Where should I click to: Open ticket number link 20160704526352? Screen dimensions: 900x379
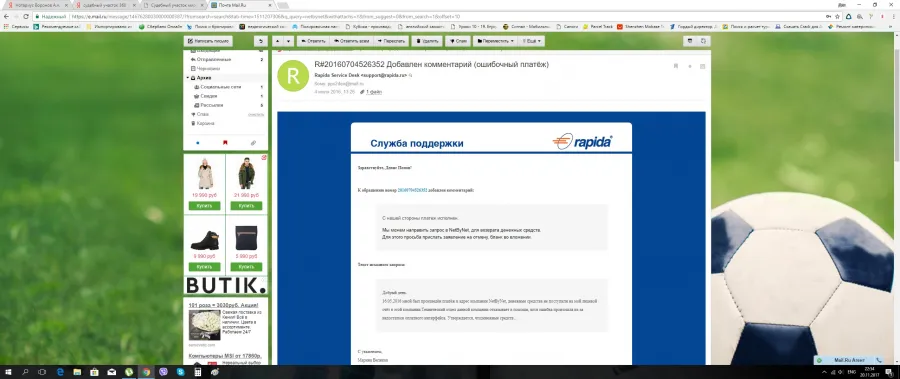click(x=412, y=190)
